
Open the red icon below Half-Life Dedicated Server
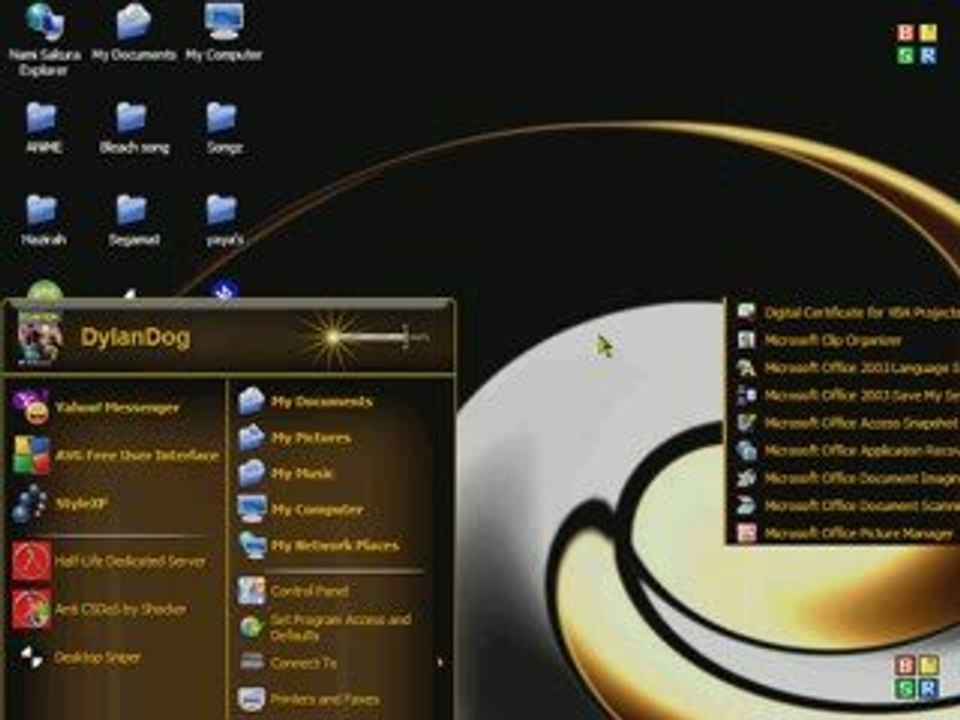pos(31,609)
